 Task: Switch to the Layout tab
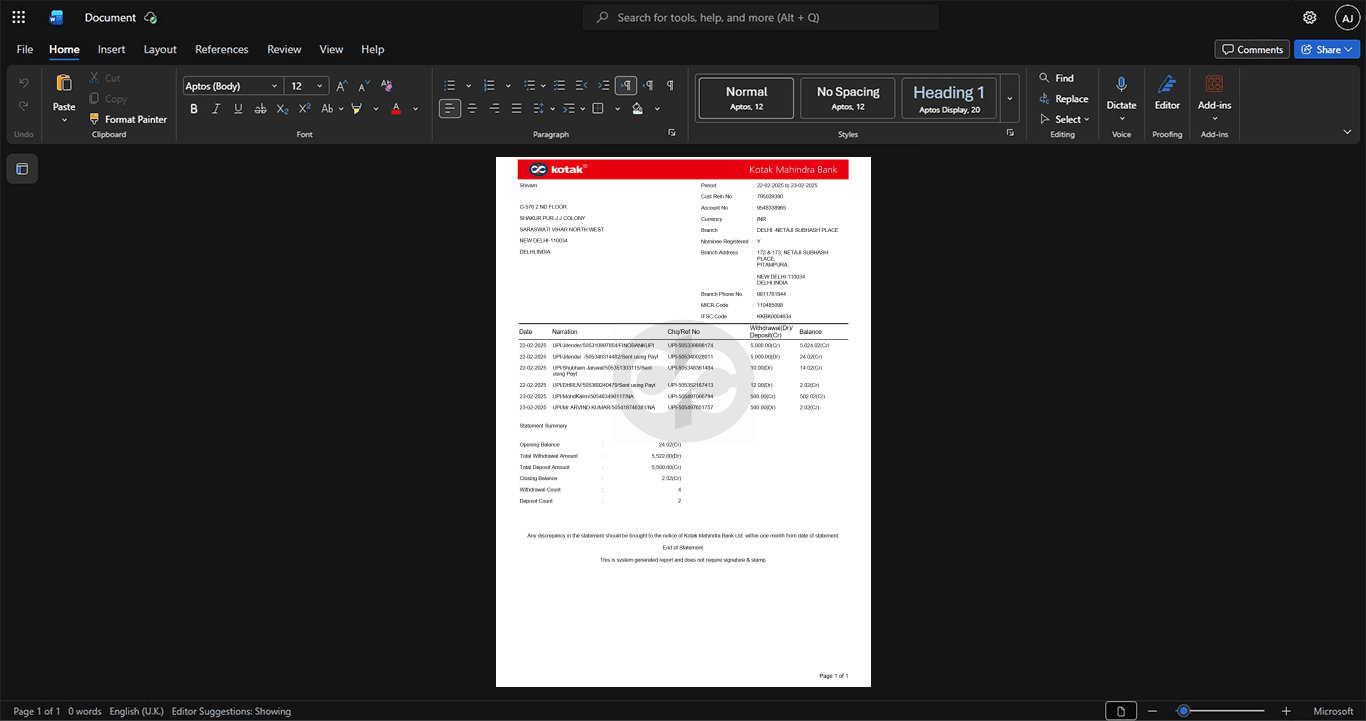click(x=160, y=49)
